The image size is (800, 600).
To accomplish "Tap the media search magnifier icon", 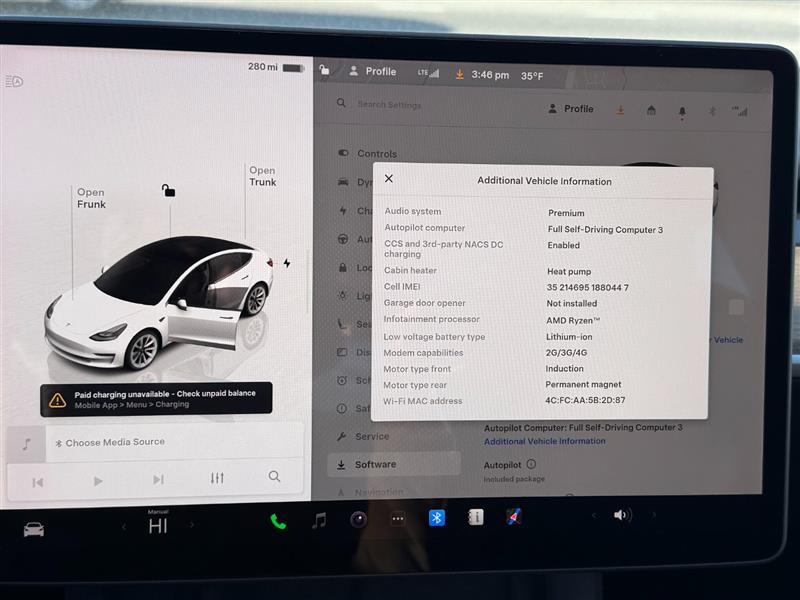I will click(x=274, y=476).
